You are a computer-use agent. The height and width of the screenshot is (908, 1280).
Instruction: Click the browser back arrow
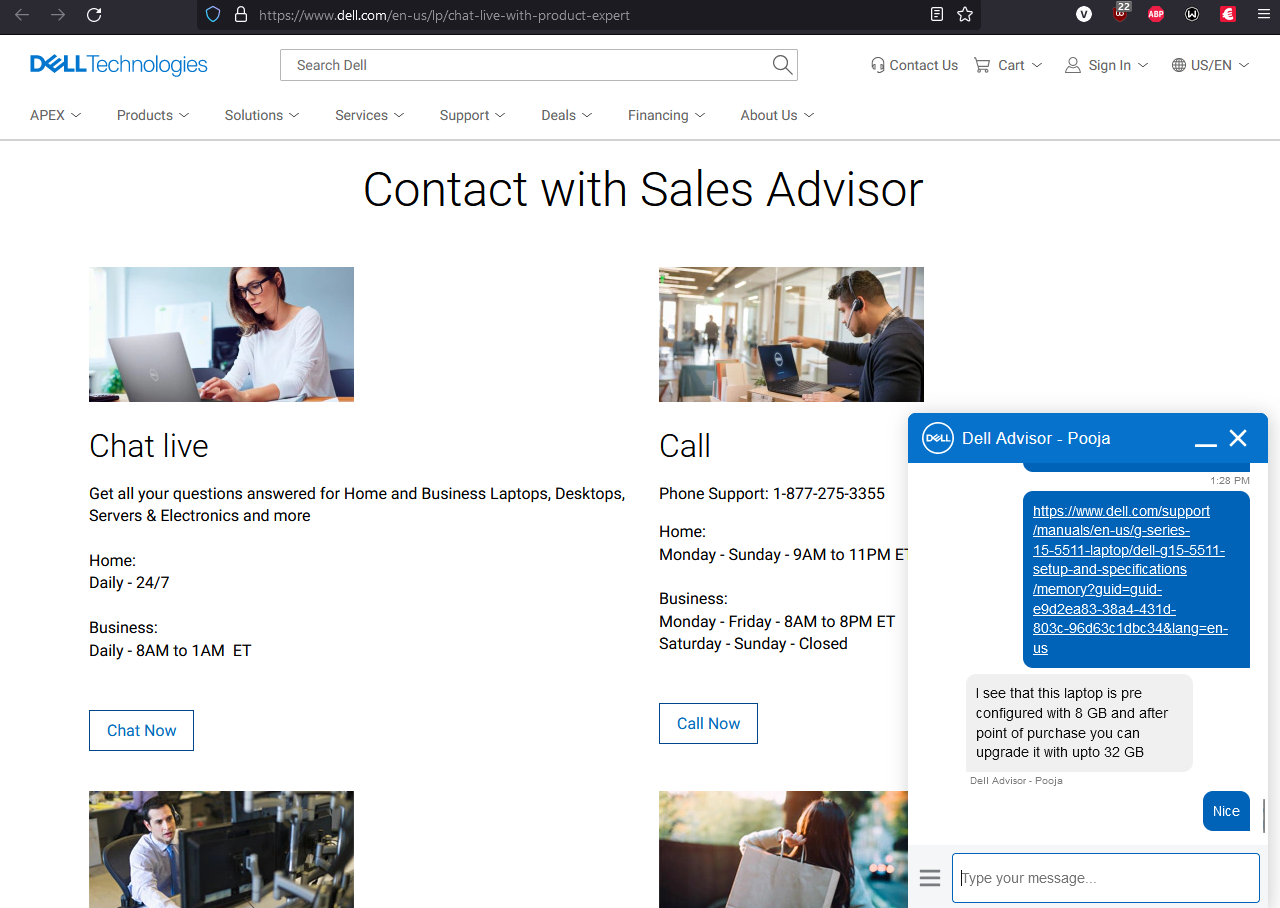[22, 15]
